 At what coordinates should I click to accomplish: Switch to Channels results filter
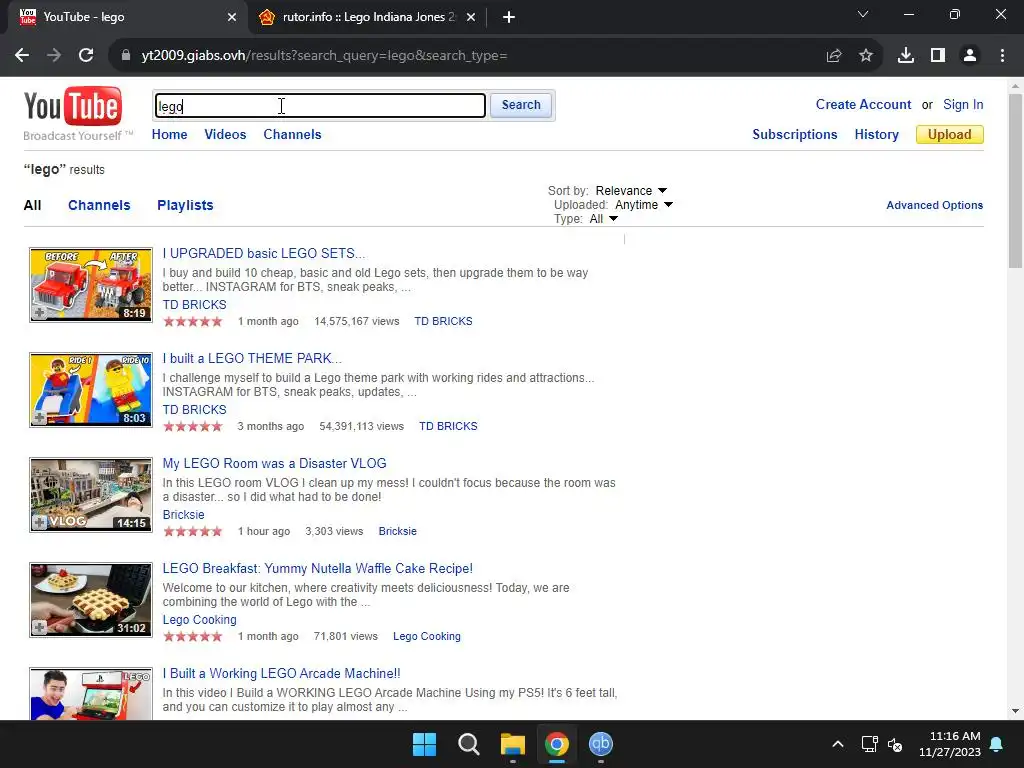click(99, 205)
